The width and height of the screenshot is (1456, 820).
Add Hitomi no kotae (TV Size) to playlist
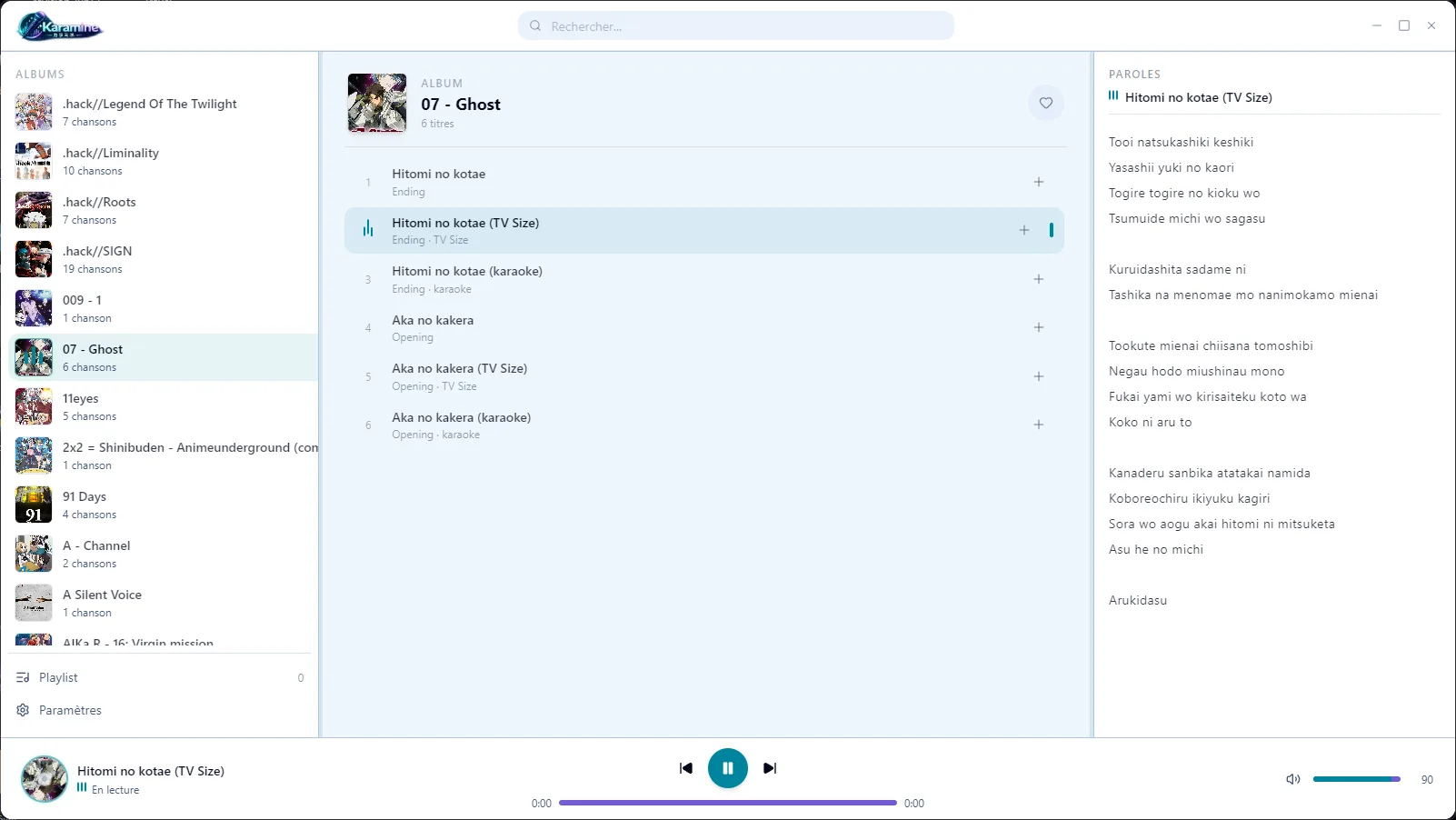click(x=1024, y=231)
